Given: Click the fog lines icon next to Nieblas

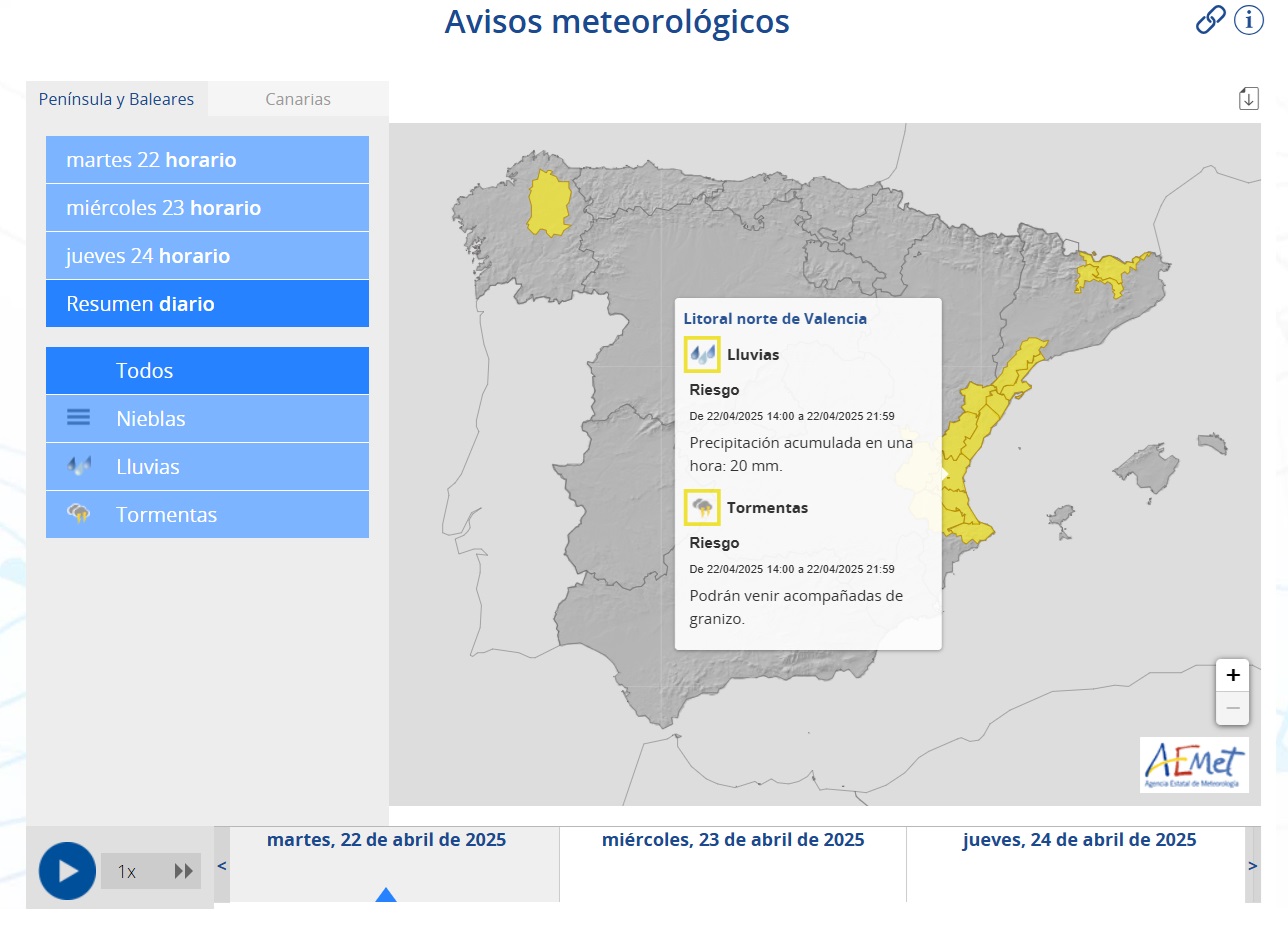Looking at the screenshot, I should click(x=78, y=418).
